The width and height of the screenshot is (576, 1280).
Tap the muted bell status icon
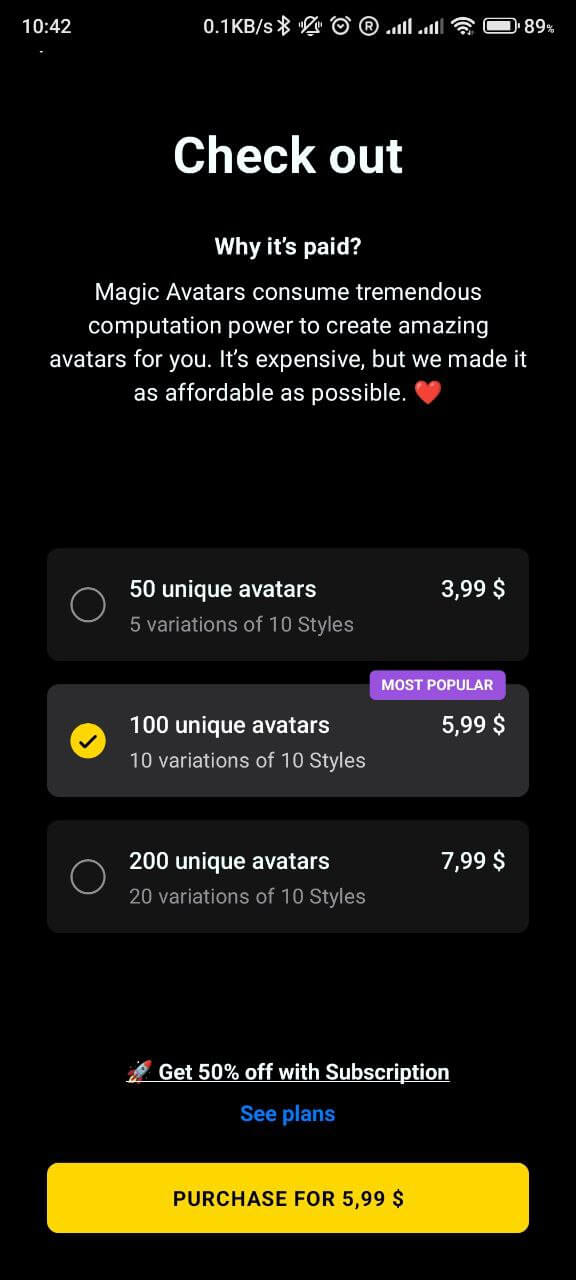click(x=310, y=26)
